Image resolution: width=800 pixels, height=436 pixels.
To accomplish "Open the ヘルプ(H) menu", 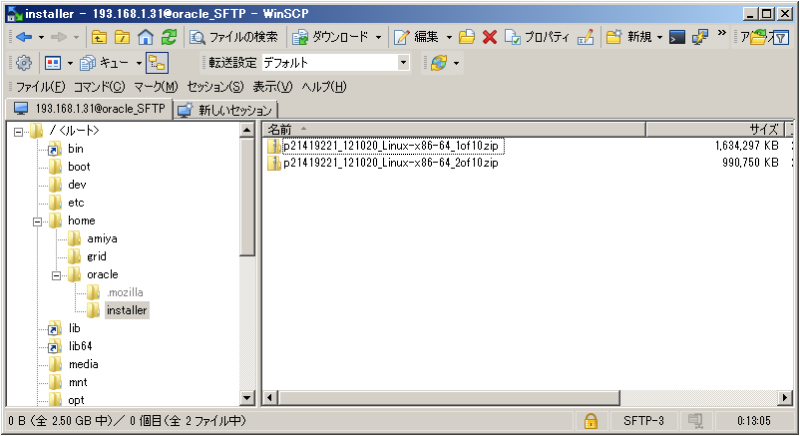I will (x=324, y=87).
